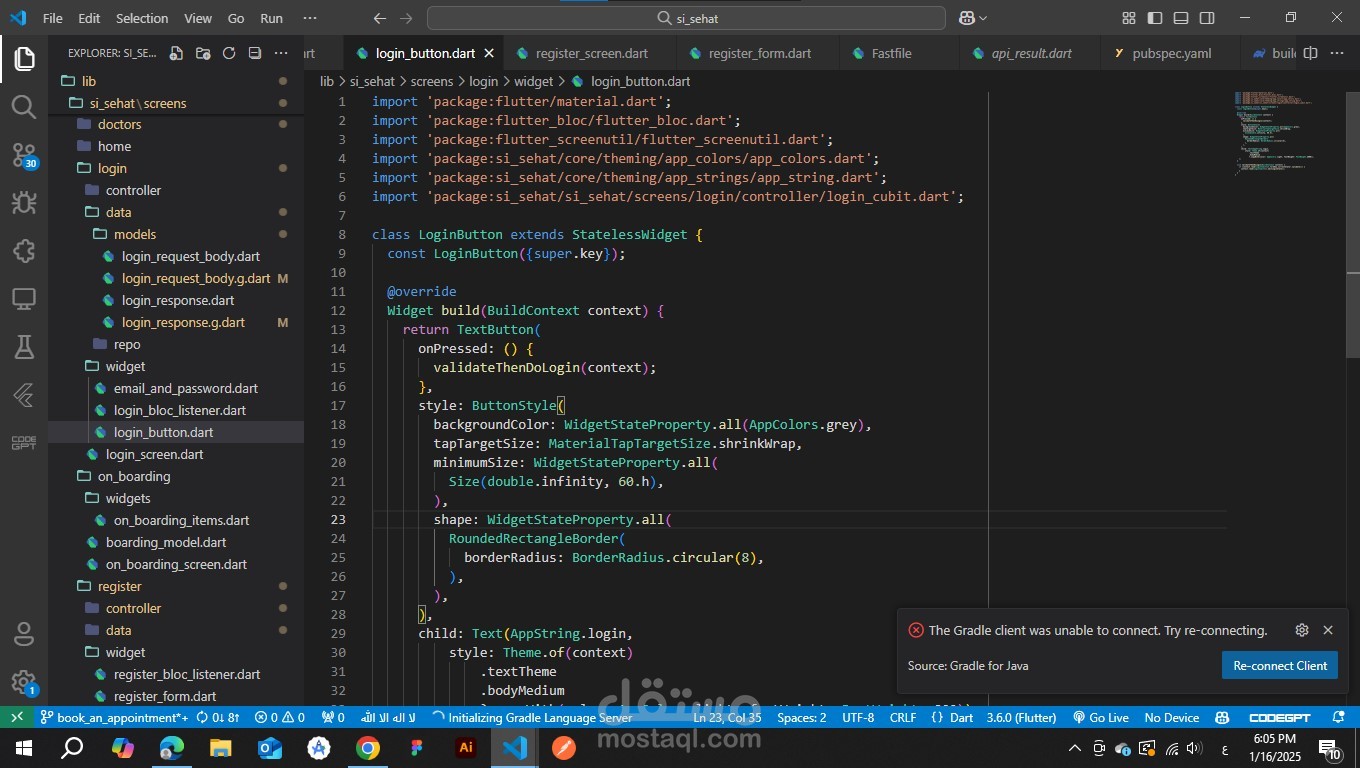Image resolution: width=1360 pixels, height=768 pixels.
Task: Toggle the primary side bar visibility
Action: 1155,18
